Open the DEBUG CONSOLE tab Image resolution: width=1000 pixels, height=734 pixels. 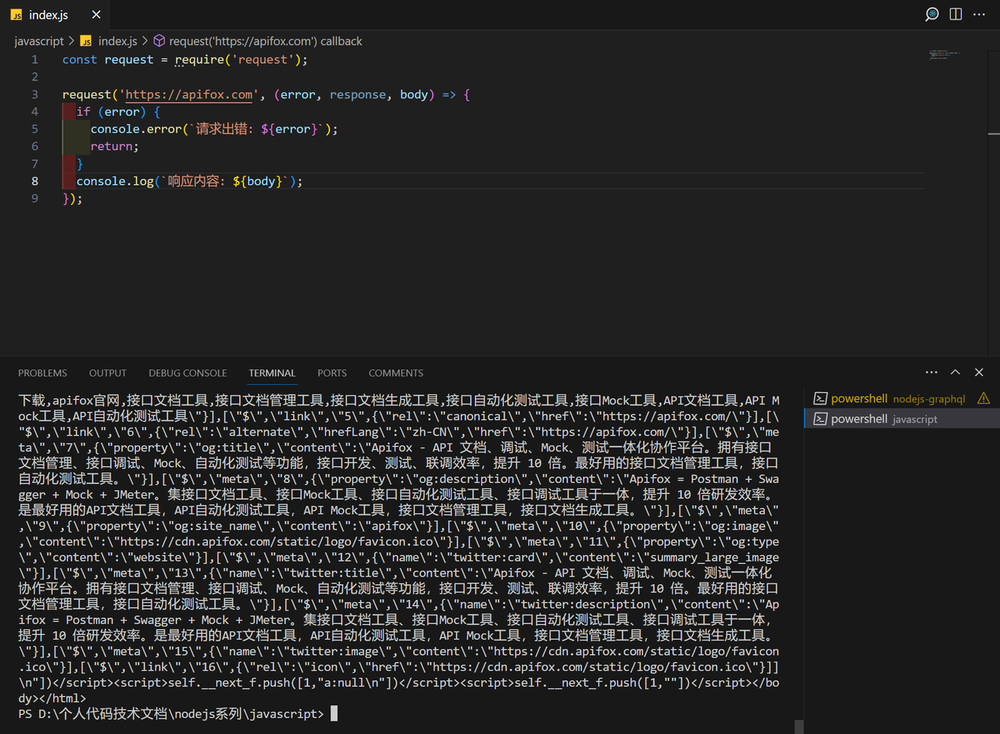(x=188, y=373)
